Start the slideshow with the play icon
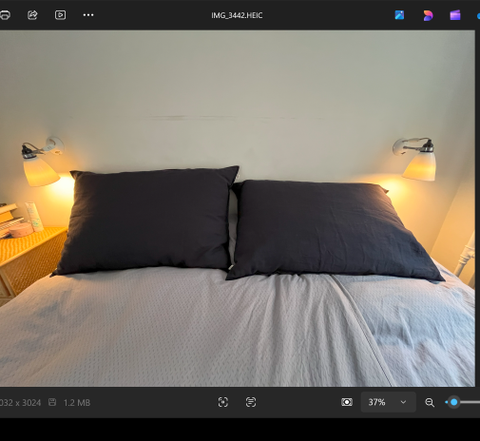The height and width of the screenshot is (441, 480). click(60, 15)
